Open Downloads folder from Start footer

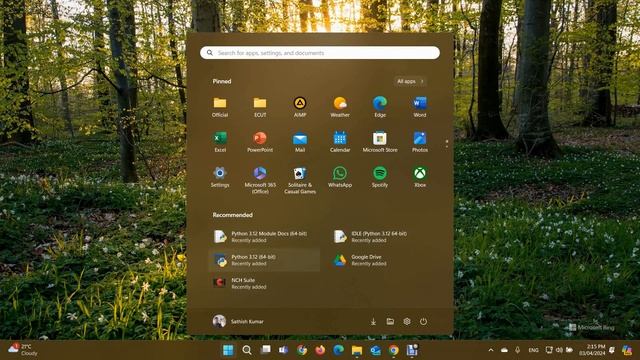373,322
